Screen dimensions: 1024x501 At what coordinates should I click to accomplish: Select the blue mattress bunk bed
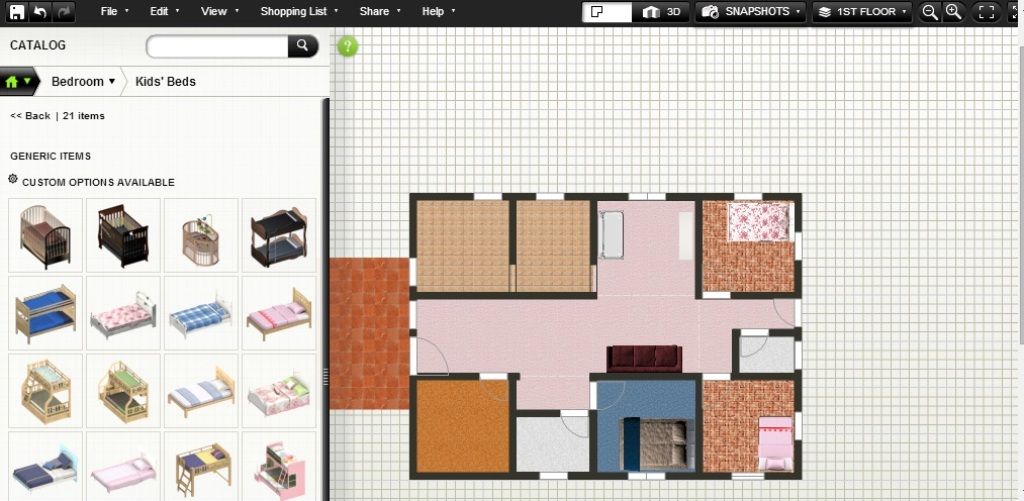45,313
